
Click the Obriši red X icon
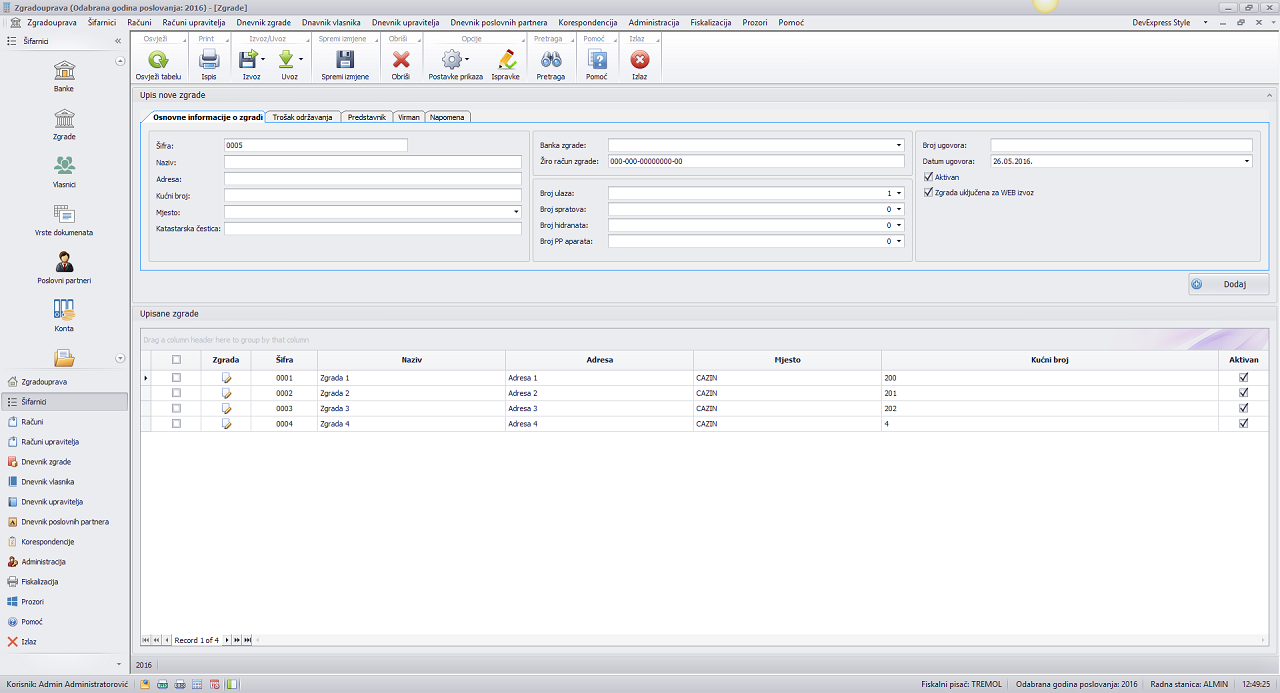pos(401,60)
